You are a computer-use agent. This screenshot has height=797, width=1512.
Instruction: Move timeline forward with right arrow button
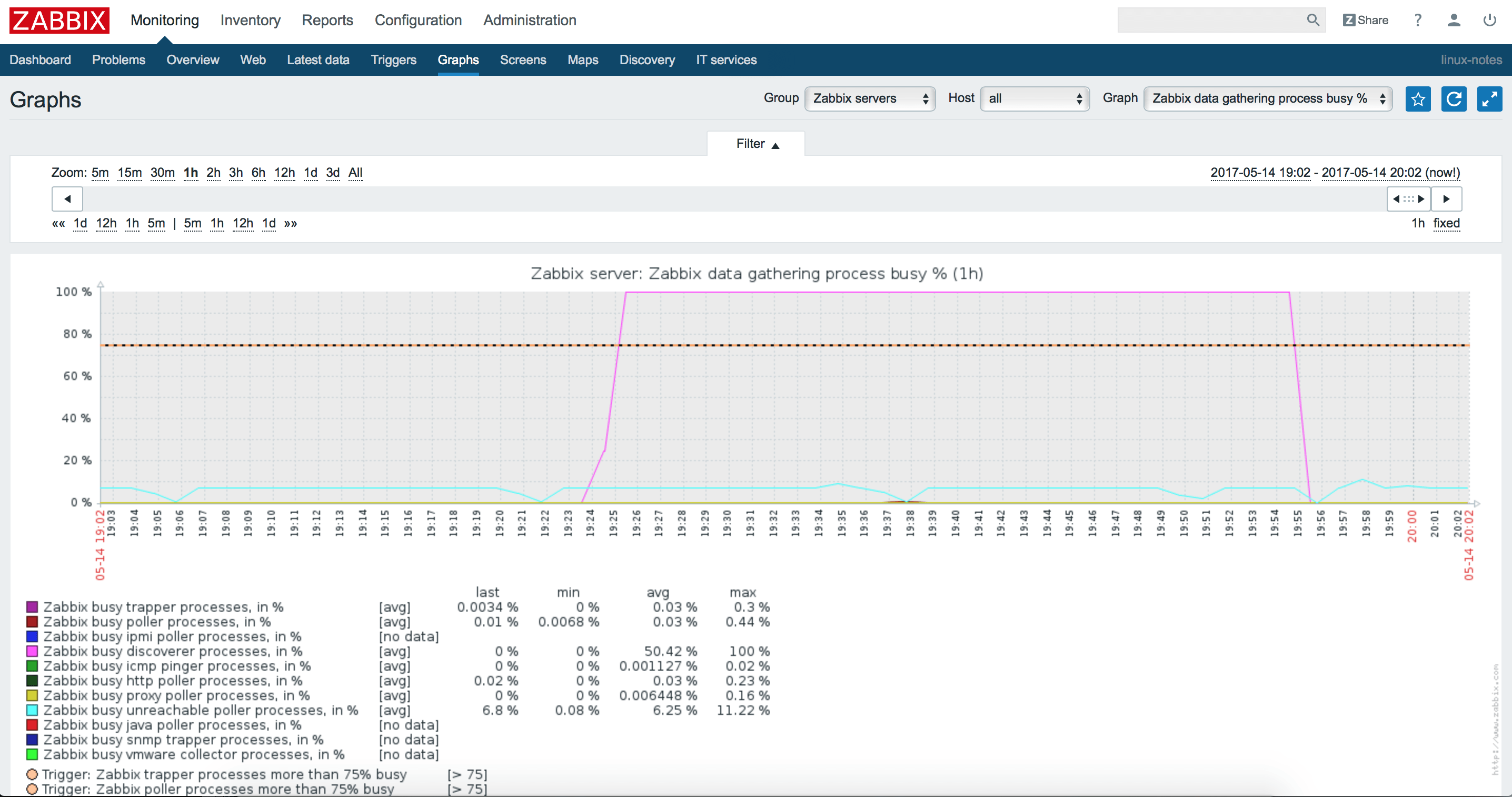tap(1446, 199)
